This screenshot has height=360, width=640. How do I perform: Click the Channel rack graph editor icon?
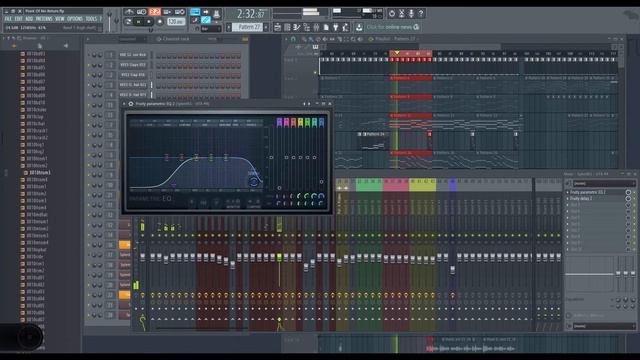click(x=245, y=39)
